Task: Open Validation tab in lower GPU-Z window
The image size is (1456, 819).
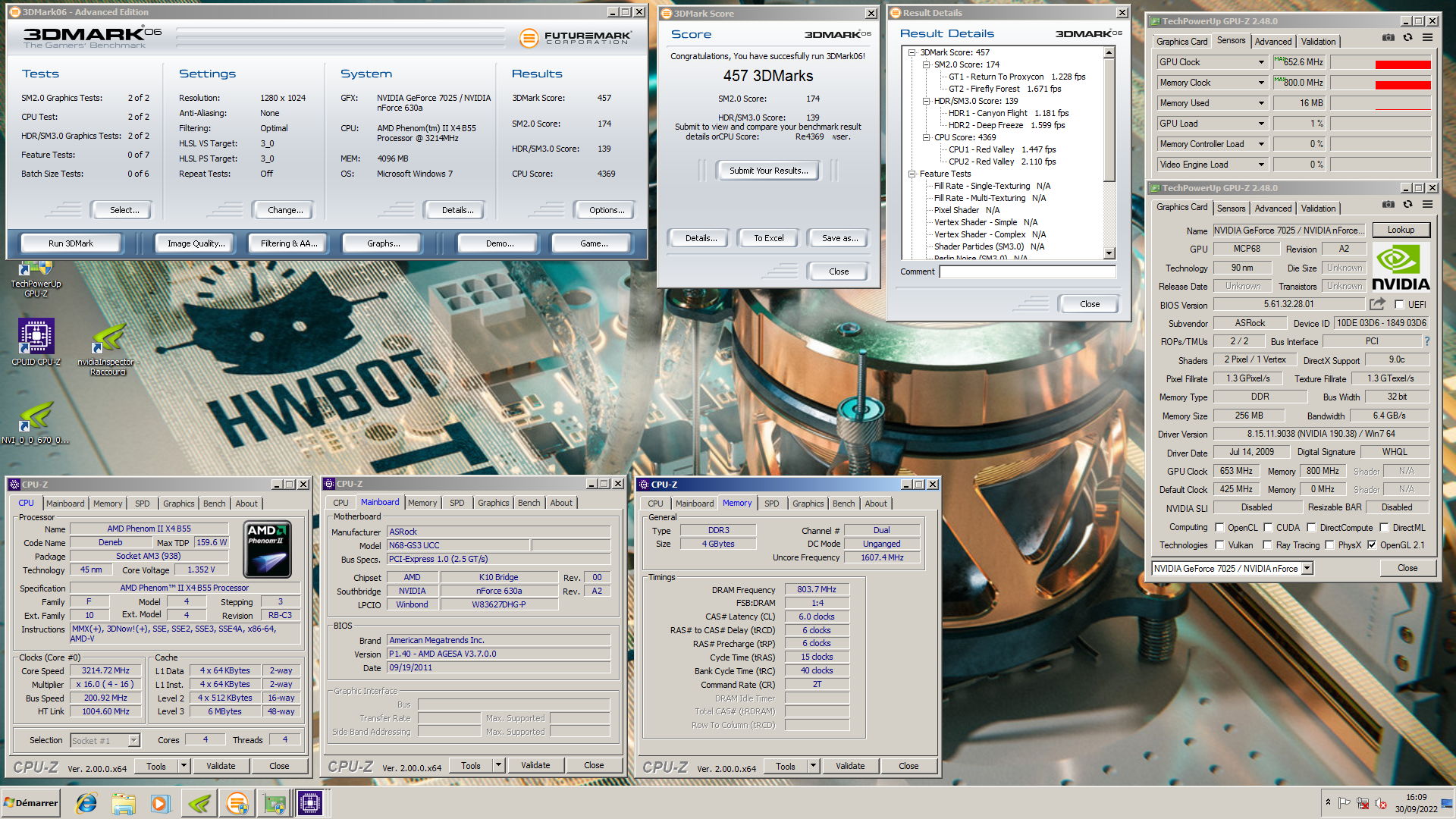Action: (1318, 209)
